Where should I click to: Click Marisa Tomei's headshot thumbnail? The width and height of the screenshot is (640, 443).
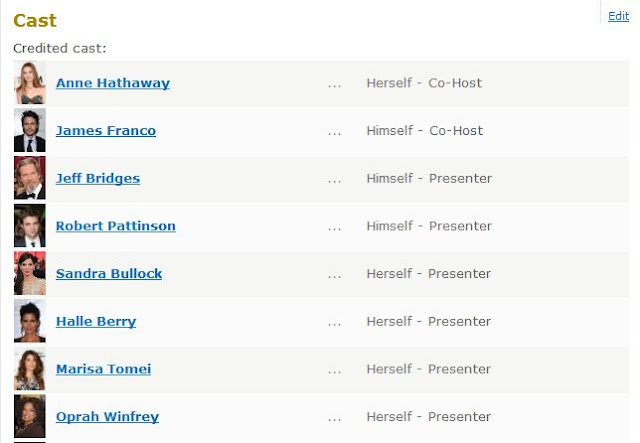click(x=30, y=369)
